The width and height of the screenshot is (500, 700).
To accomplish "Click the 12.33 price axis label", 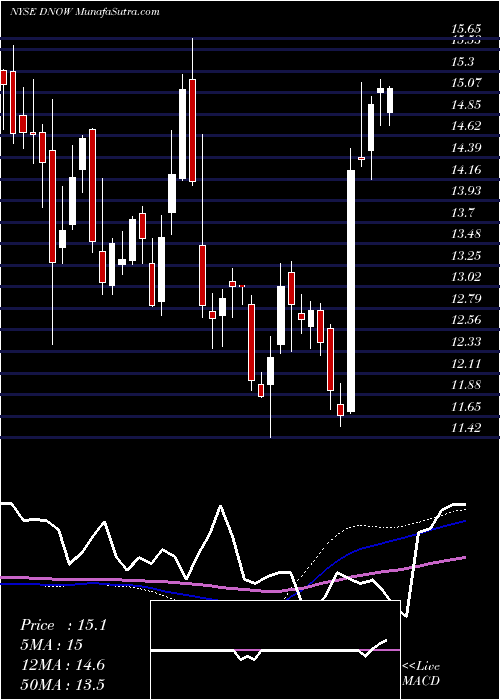I will pos(467,342).
